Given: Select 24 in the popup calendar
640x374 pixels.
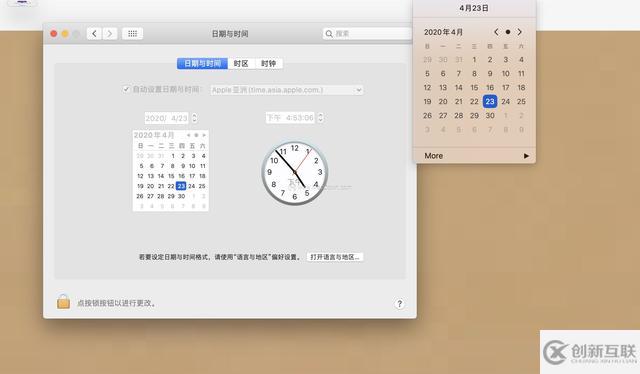Looking at the screenshot, I should (506, 101).
